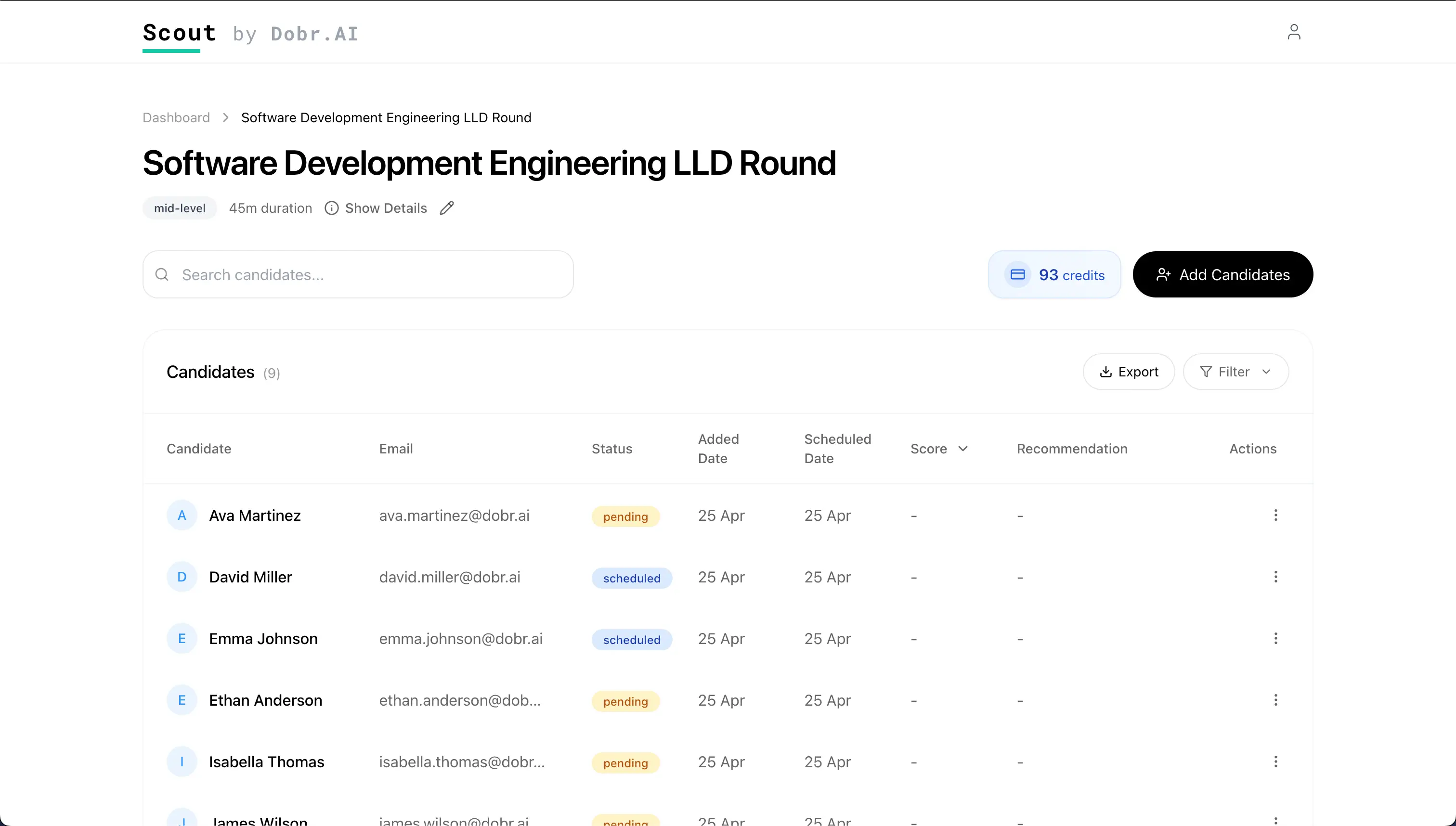Select the Scout brand tab in the header

pyautogui.click(x=179, y=34)
